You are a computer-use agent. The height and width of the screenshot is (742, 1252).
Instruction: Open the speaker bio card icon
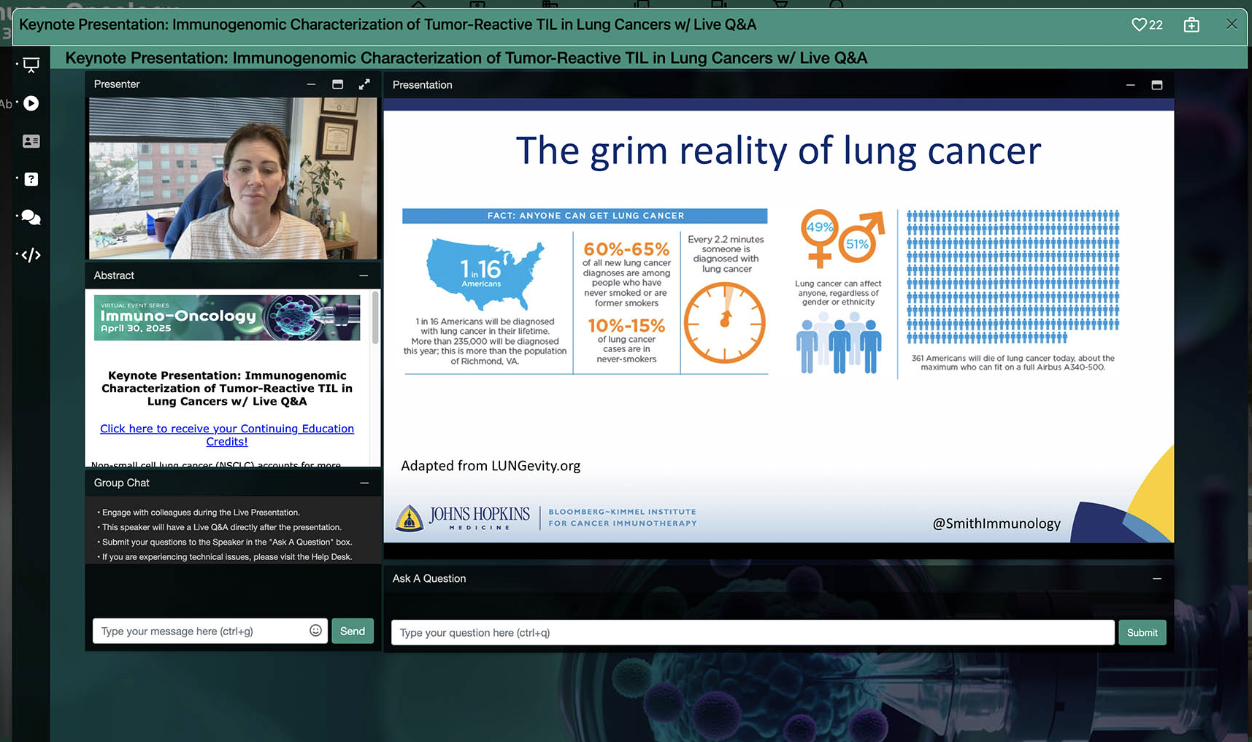[x=31, y=141]
